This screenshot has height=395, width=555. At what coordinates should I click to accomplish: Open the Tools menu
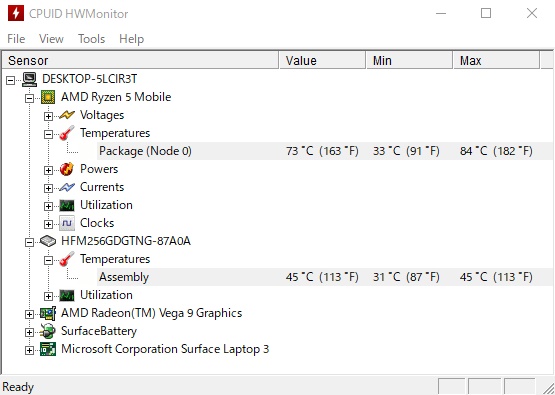pyautogui.click(x=91, y=39)
